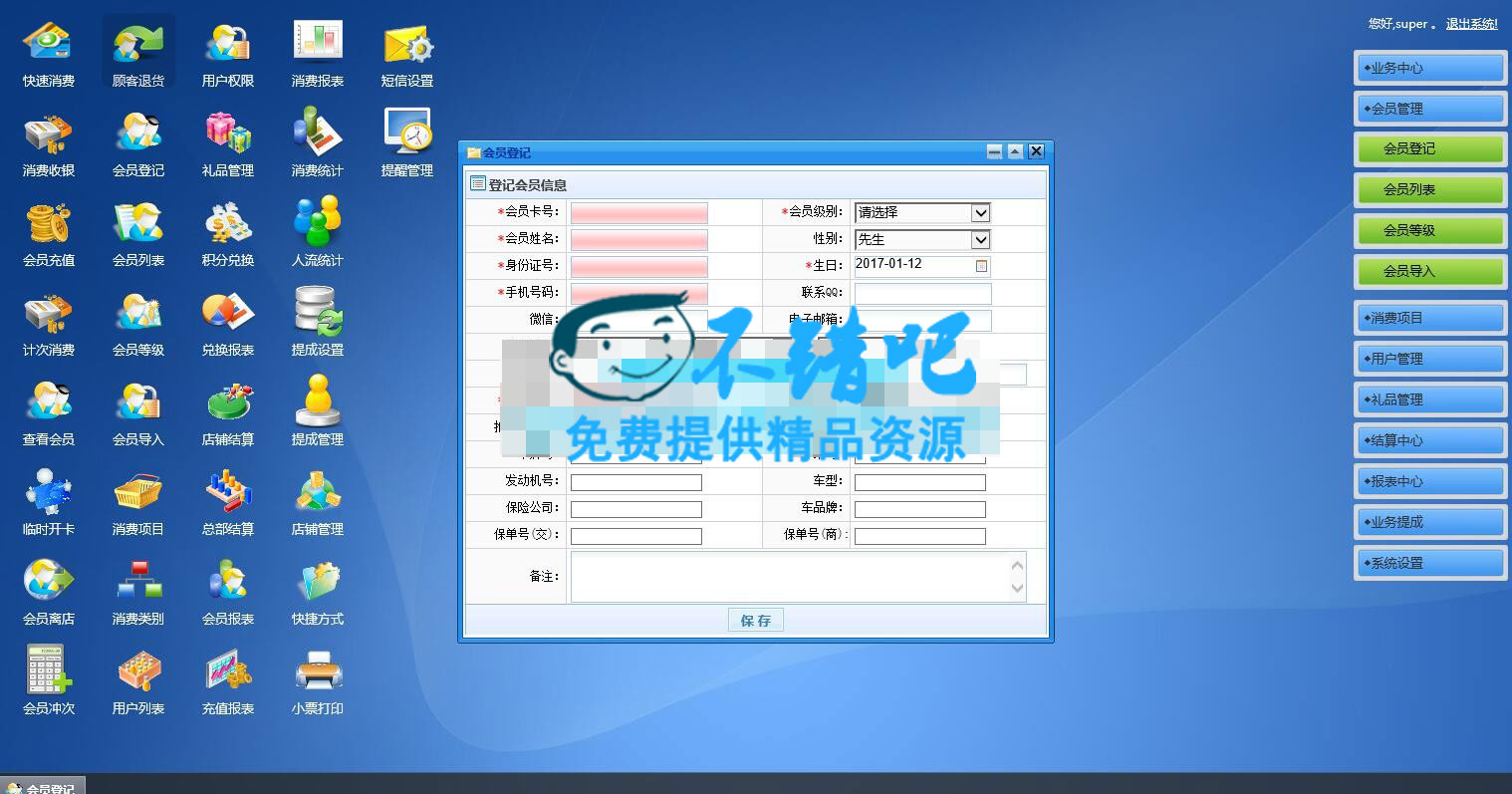Focus the 会员卡号 input field
This screenshot has height=794, width=1512.
pos(638,212)
